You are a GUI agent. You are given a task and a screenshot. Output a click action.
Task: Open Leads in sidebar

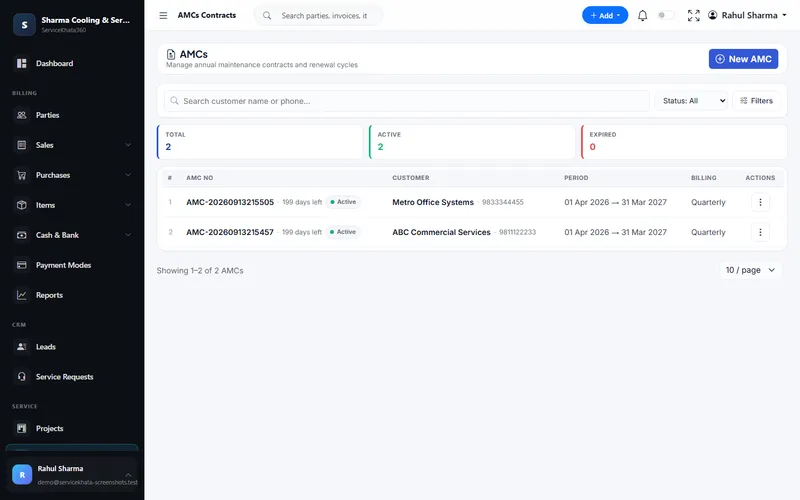click(x=71, y=347)
